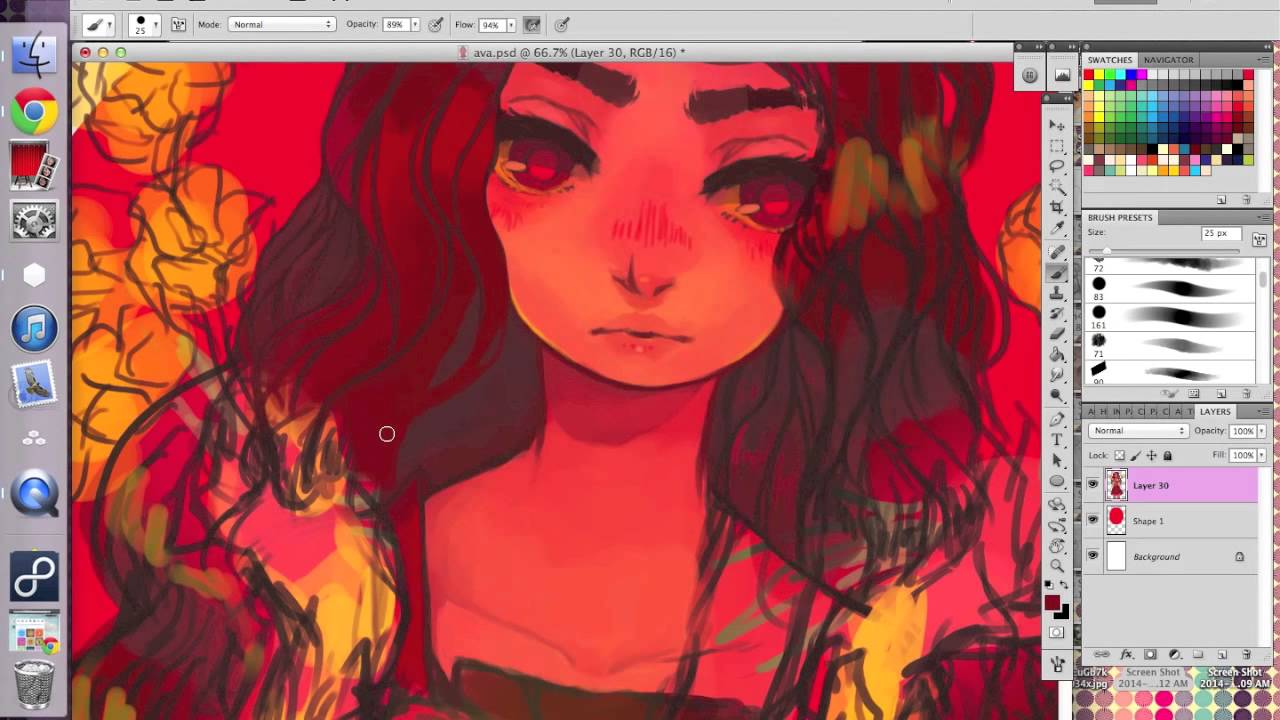This screenshot has width=1280, height=720.
Task: Toggle tablet pressure for size
Action: (x=563, y=24)
